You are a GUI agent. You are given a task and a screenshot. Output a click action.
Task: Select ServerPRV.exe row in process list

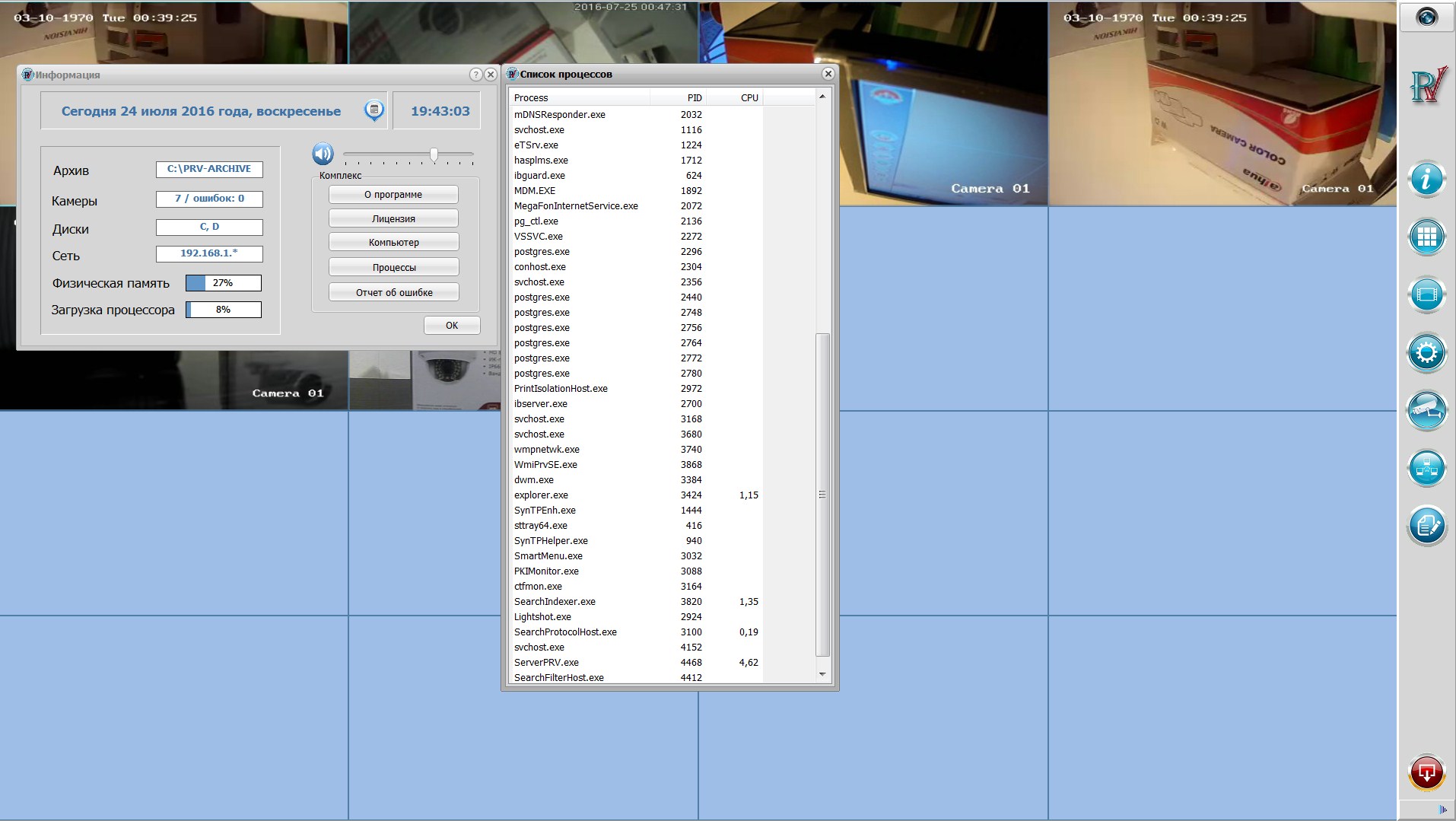(636, 663)
